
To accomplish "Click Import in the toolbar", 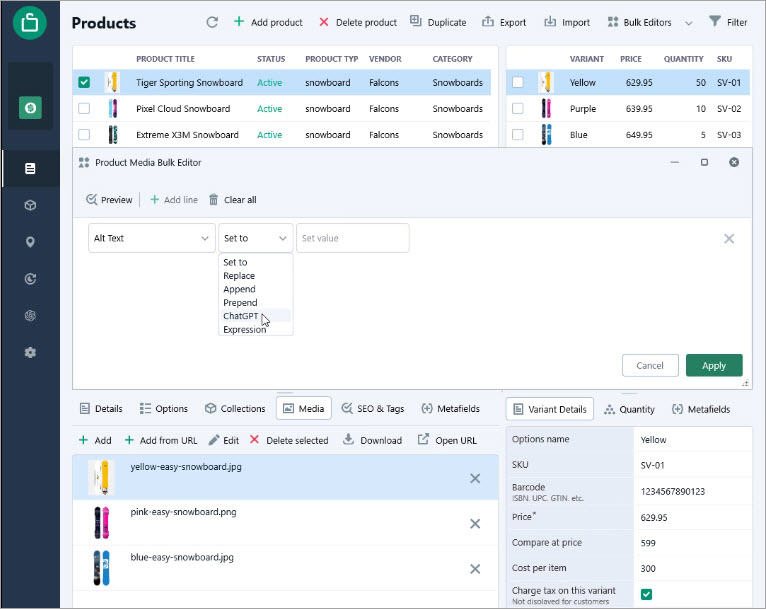I will click(x=567, y=22).
